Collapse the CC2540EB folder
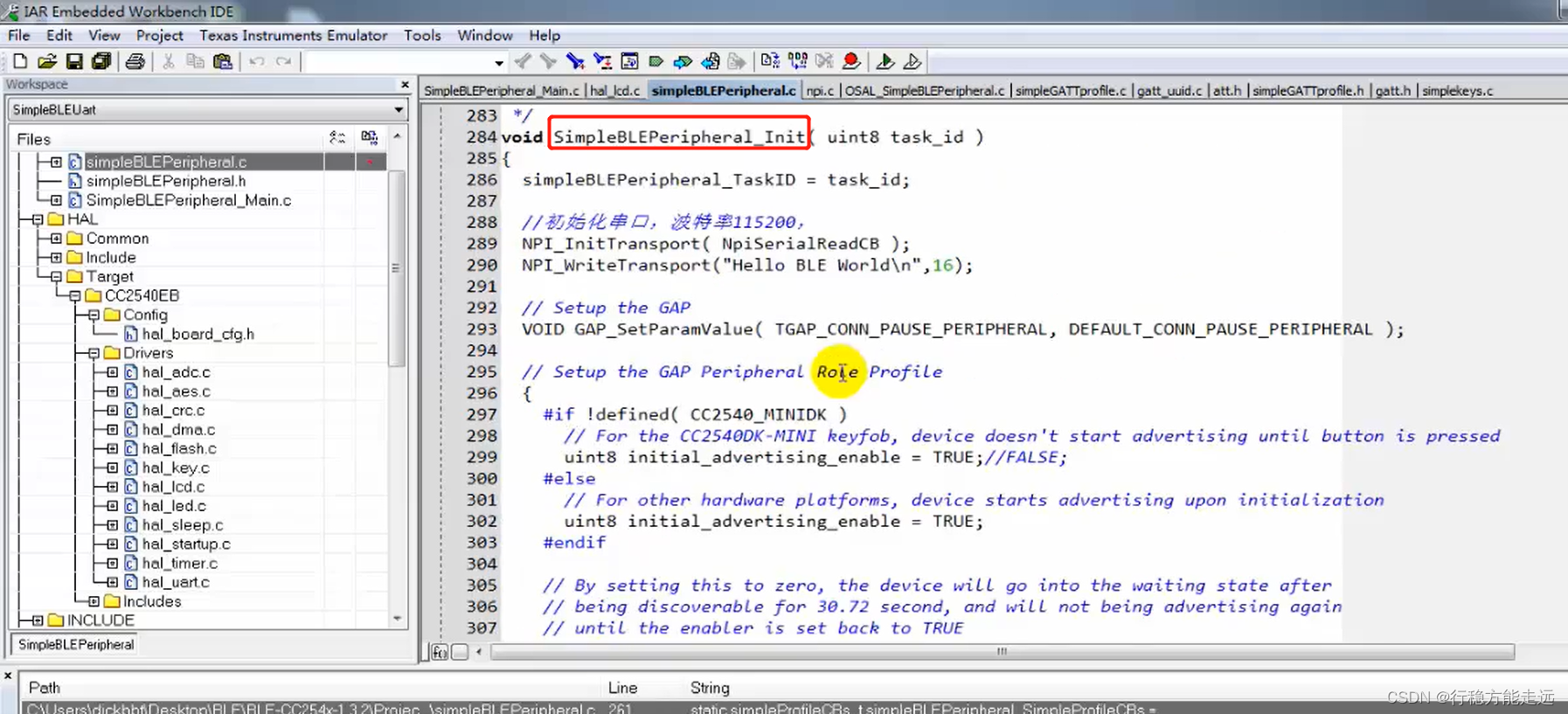The image size is (1568, 714). click(75, 296)
